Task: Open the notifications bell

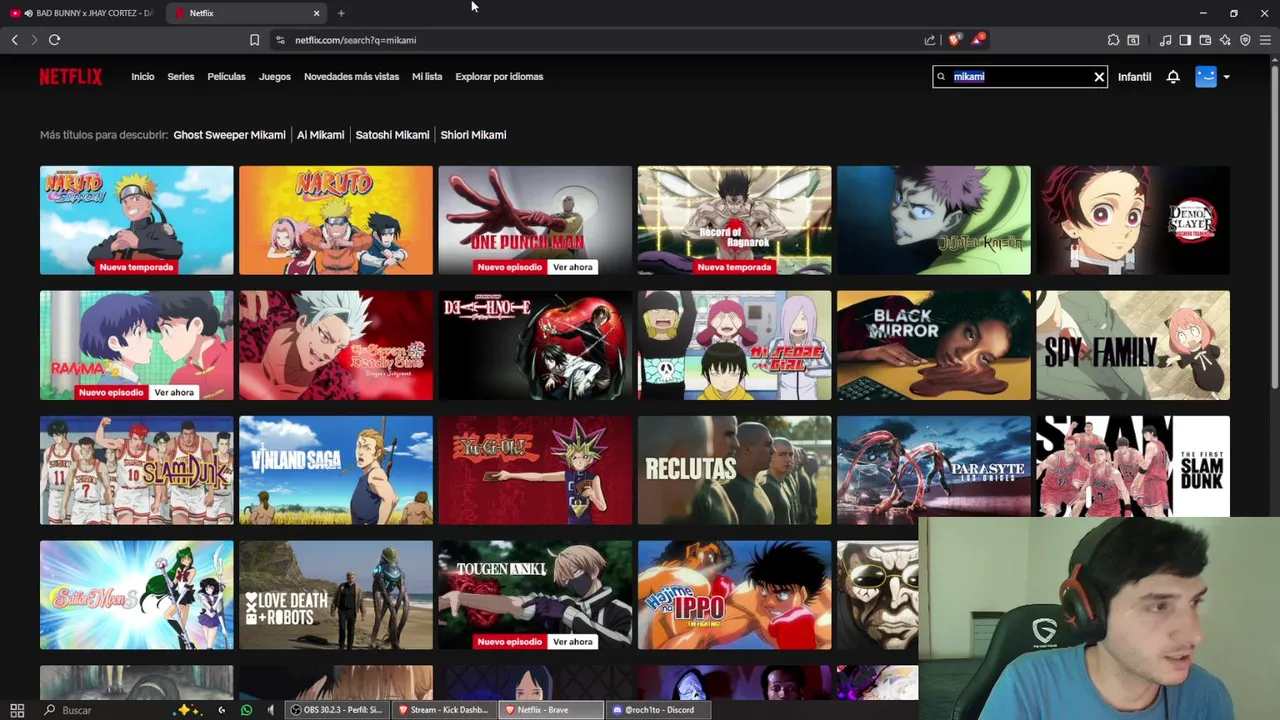Action: (x=1173, y=77)
